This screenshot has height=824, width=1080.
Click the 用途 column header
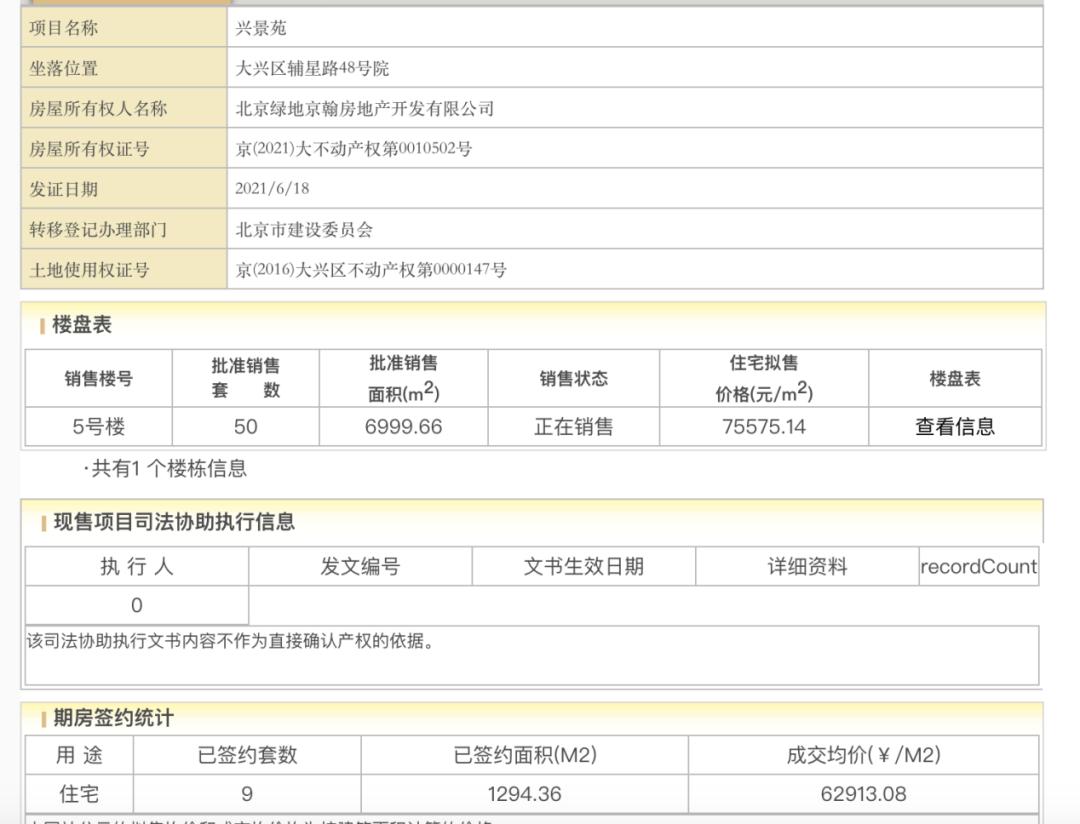[79, 755]
